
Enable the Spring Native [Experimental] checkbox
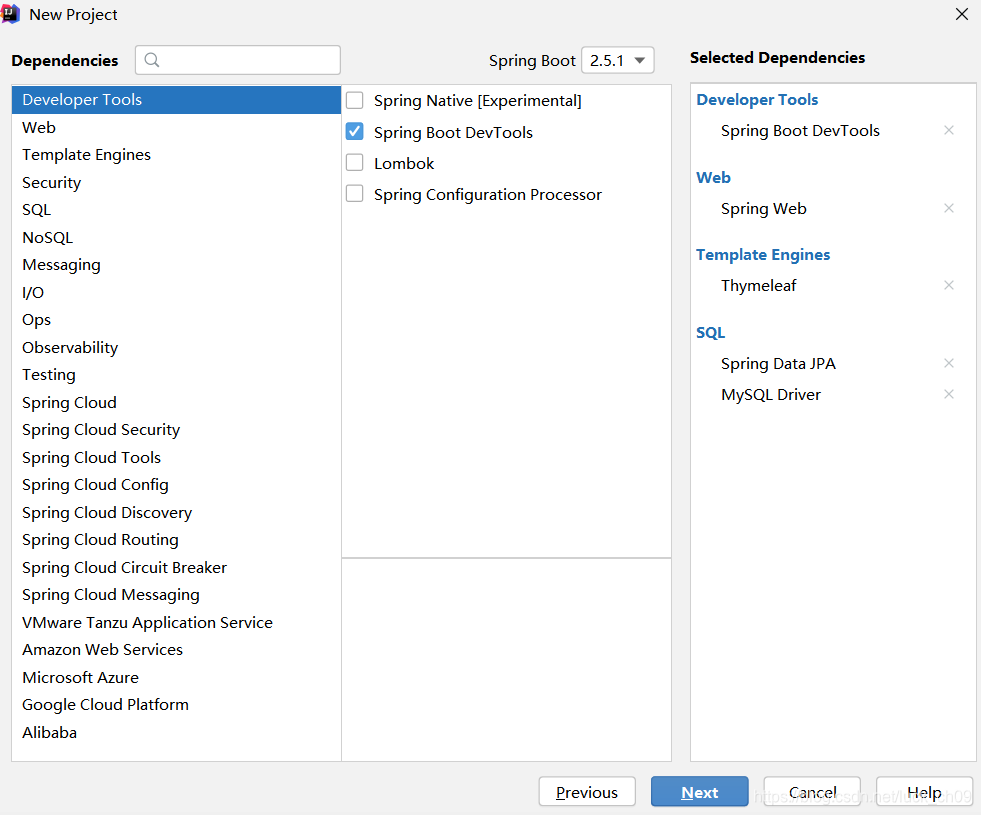click(355, 101)
